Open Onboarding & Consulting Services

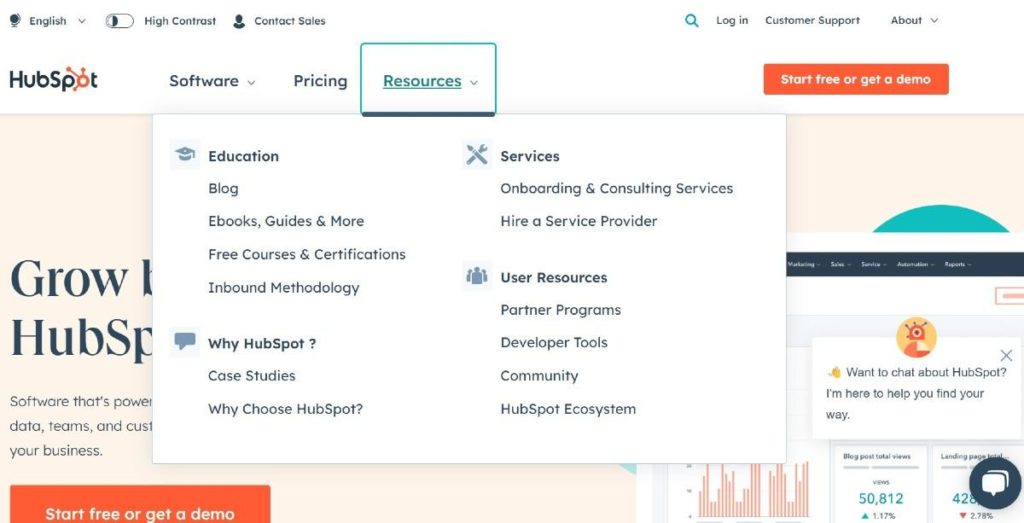pos(616,189)
